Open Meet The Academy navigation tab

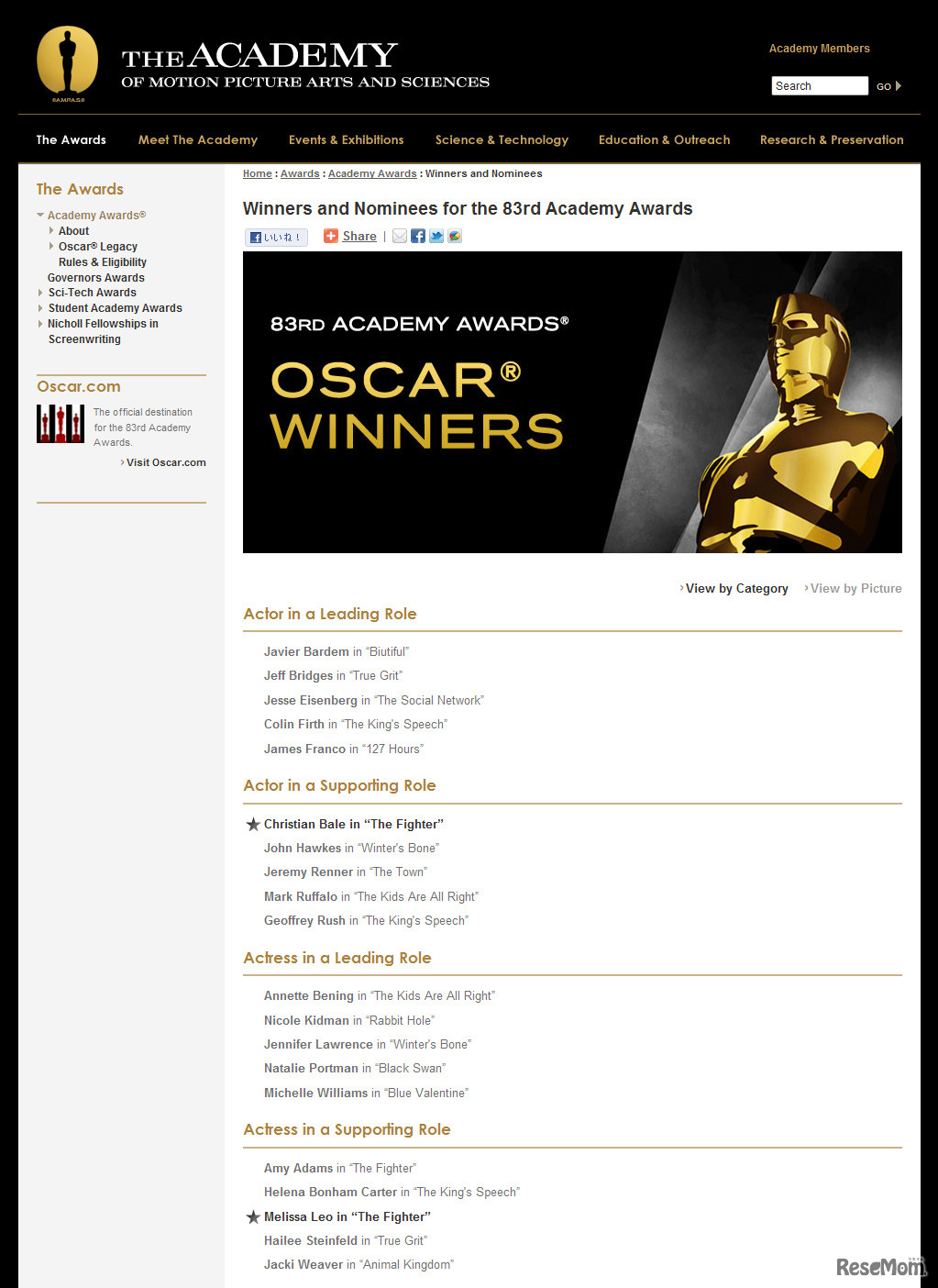[198, 139]
